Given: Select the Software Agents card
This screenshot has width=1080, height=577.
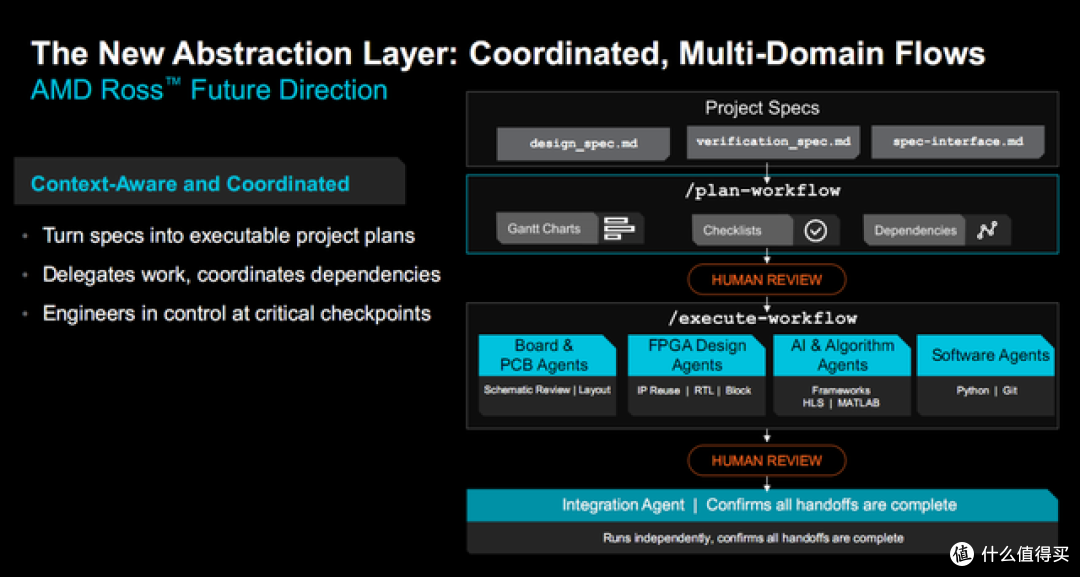Looking at the screenshot, I should pos(986,375).
